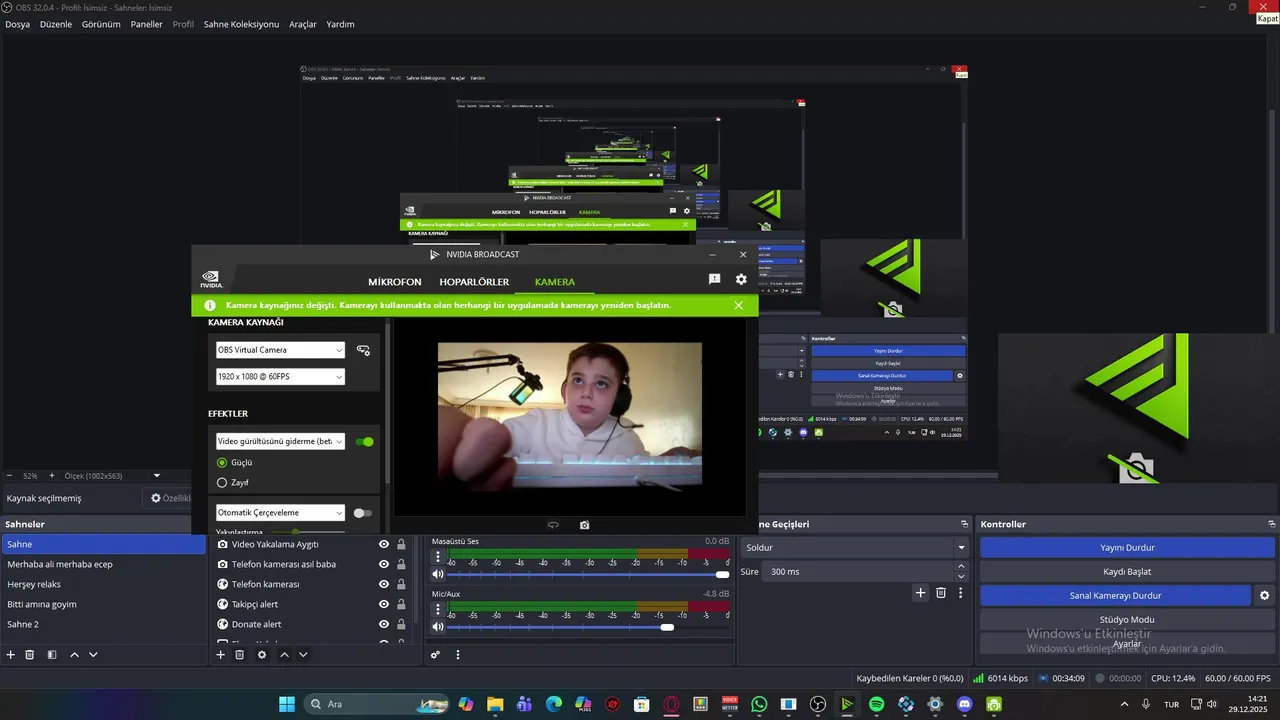Switch to the HOPARLÖRLER tab in NVIDIA Broadcast
The height and width of the screenshot is (720, 1280).
[474, 282]
